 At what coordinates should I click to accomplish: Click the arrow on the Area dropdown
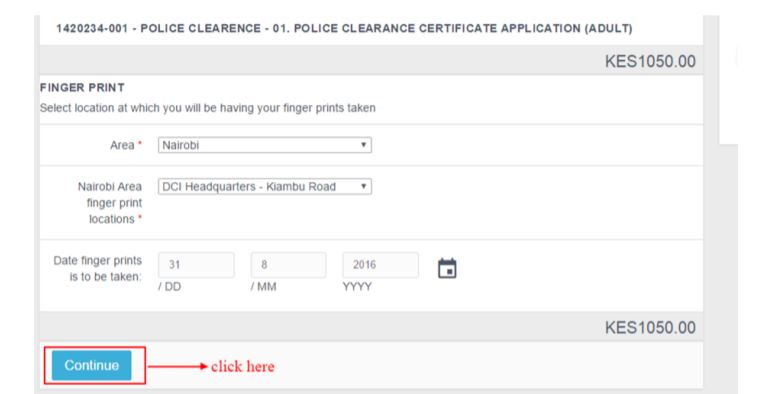coord(363,145)
